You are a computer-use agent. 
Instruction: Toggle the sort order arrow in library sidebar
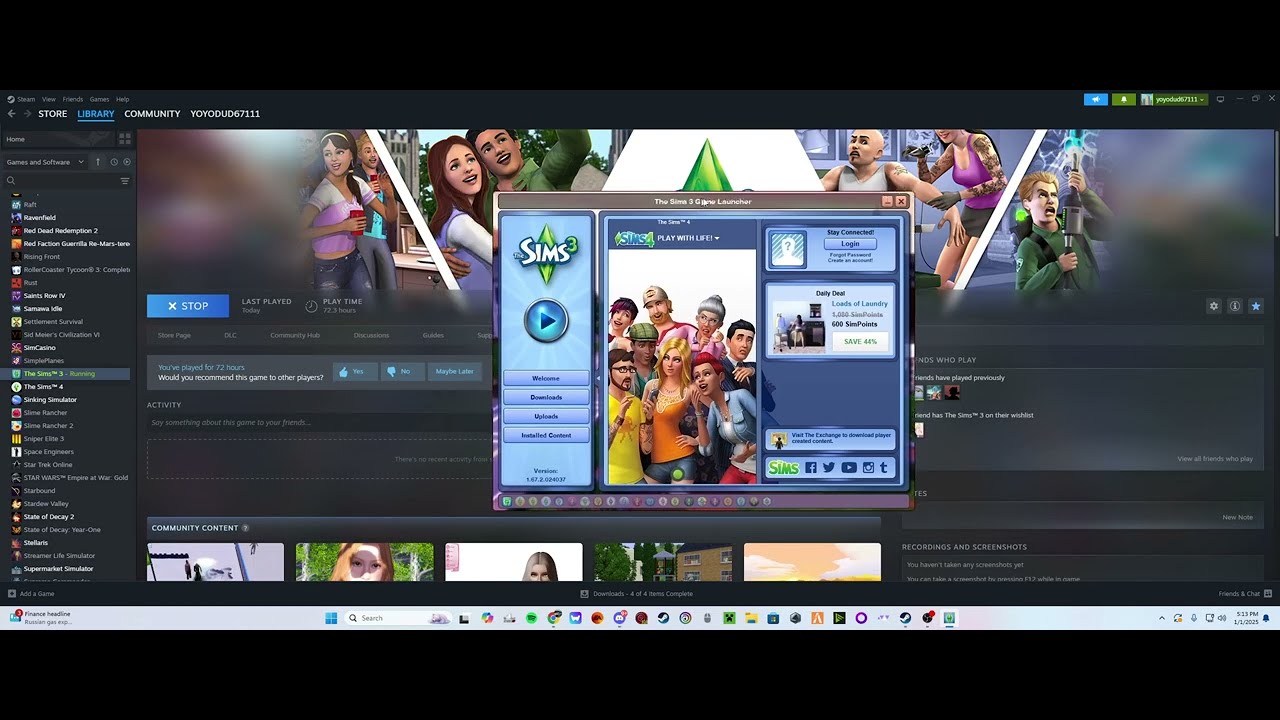(x=98, y=162)
